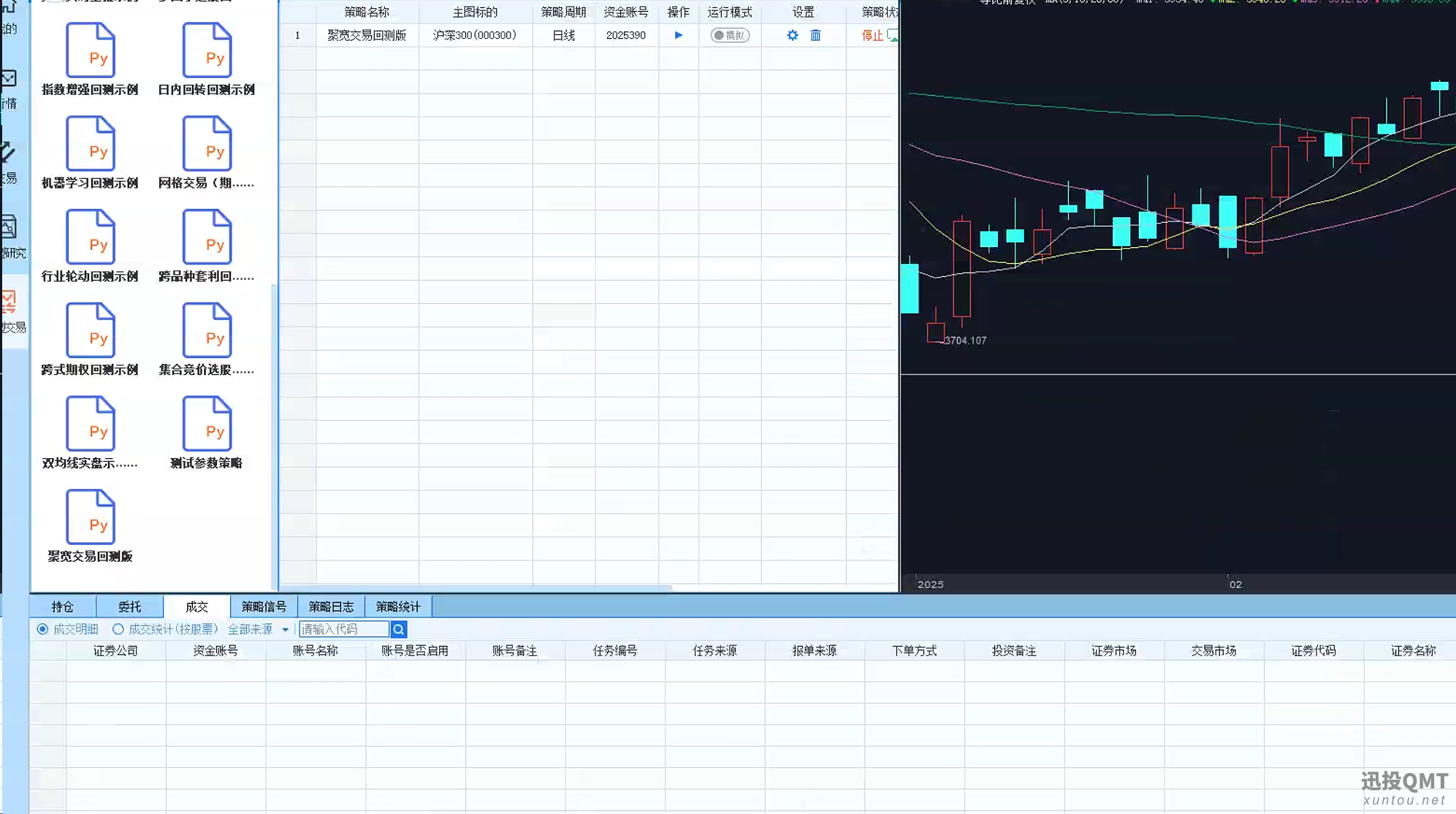Viewport: 1456px width, 814px height.
Task: Select the 沪深300(000300) cell
Action: pos(475,35)
